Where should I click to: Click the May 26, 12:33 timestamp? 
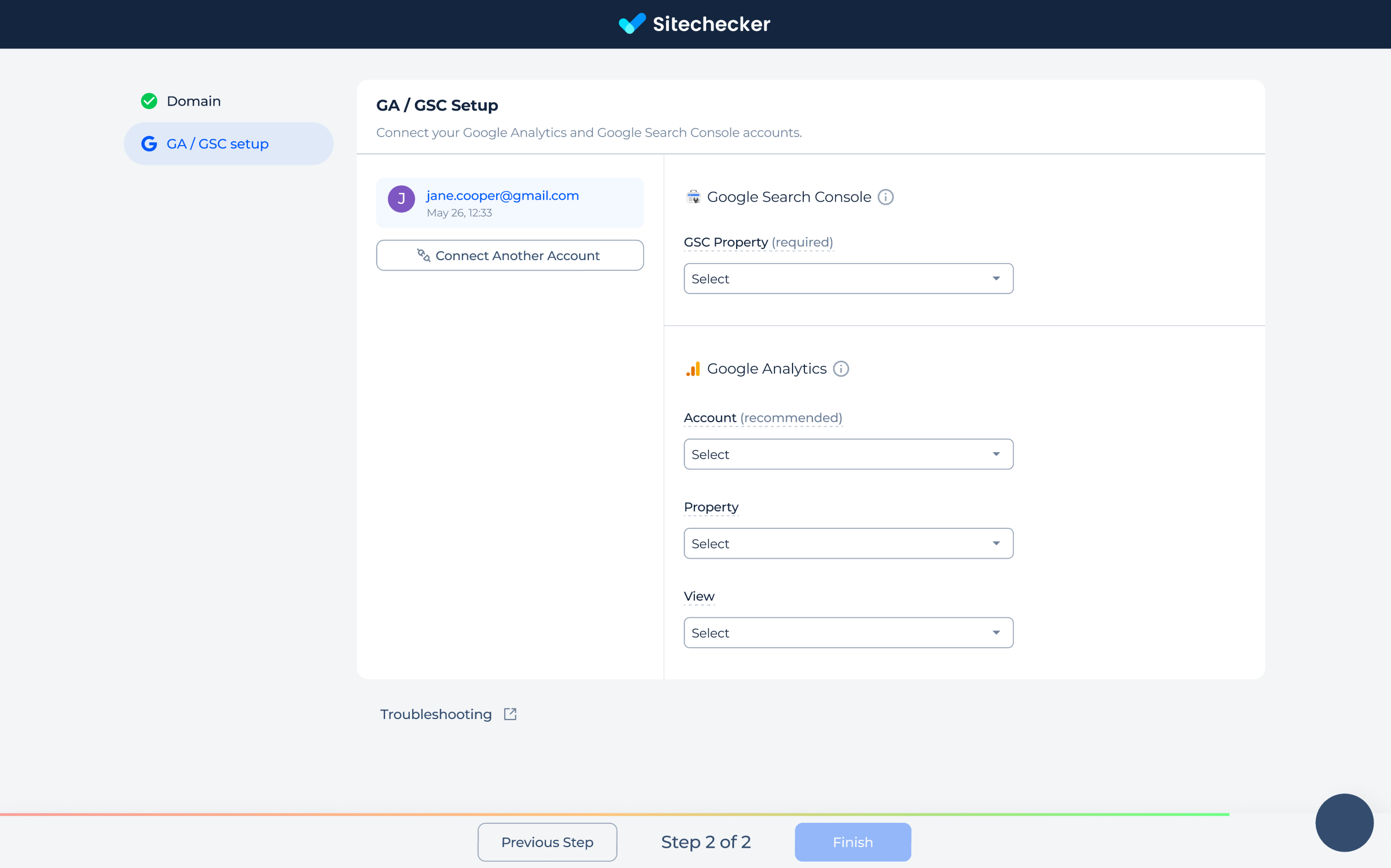[460, 213]
